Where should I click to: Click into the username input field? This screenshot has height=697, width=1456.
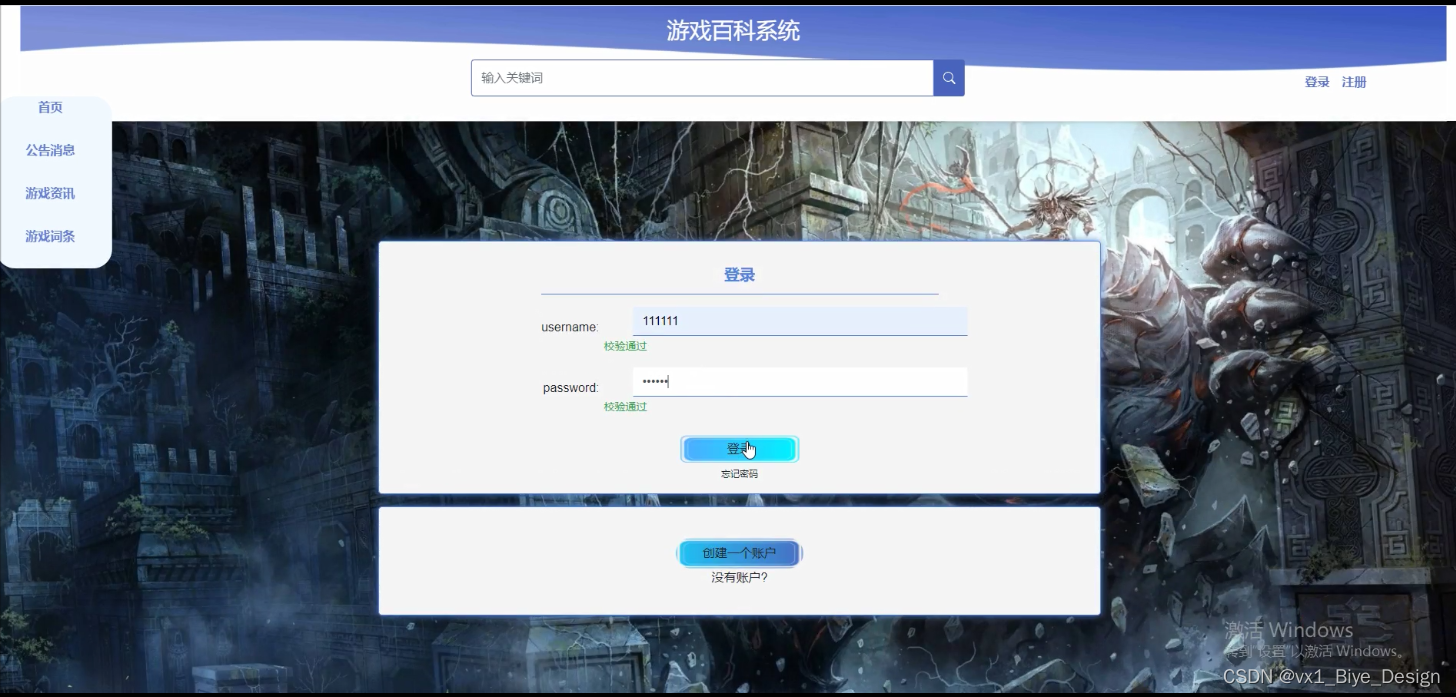click(x=800, y=321)
